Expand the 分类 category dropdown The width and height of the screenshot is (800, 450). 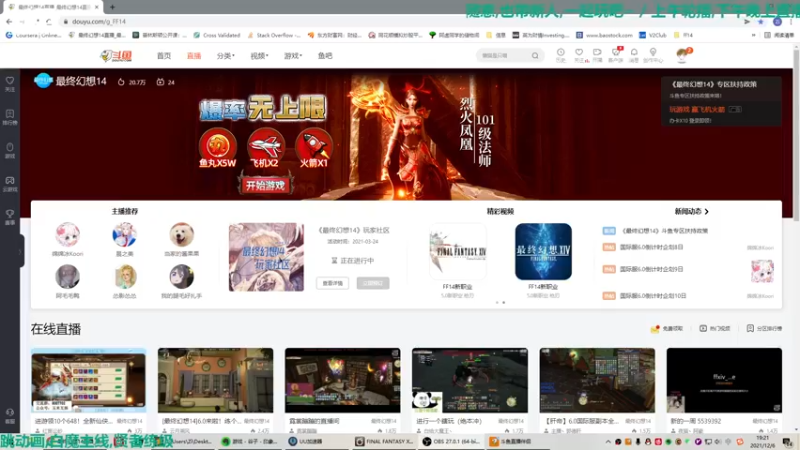tap(226, 56)
